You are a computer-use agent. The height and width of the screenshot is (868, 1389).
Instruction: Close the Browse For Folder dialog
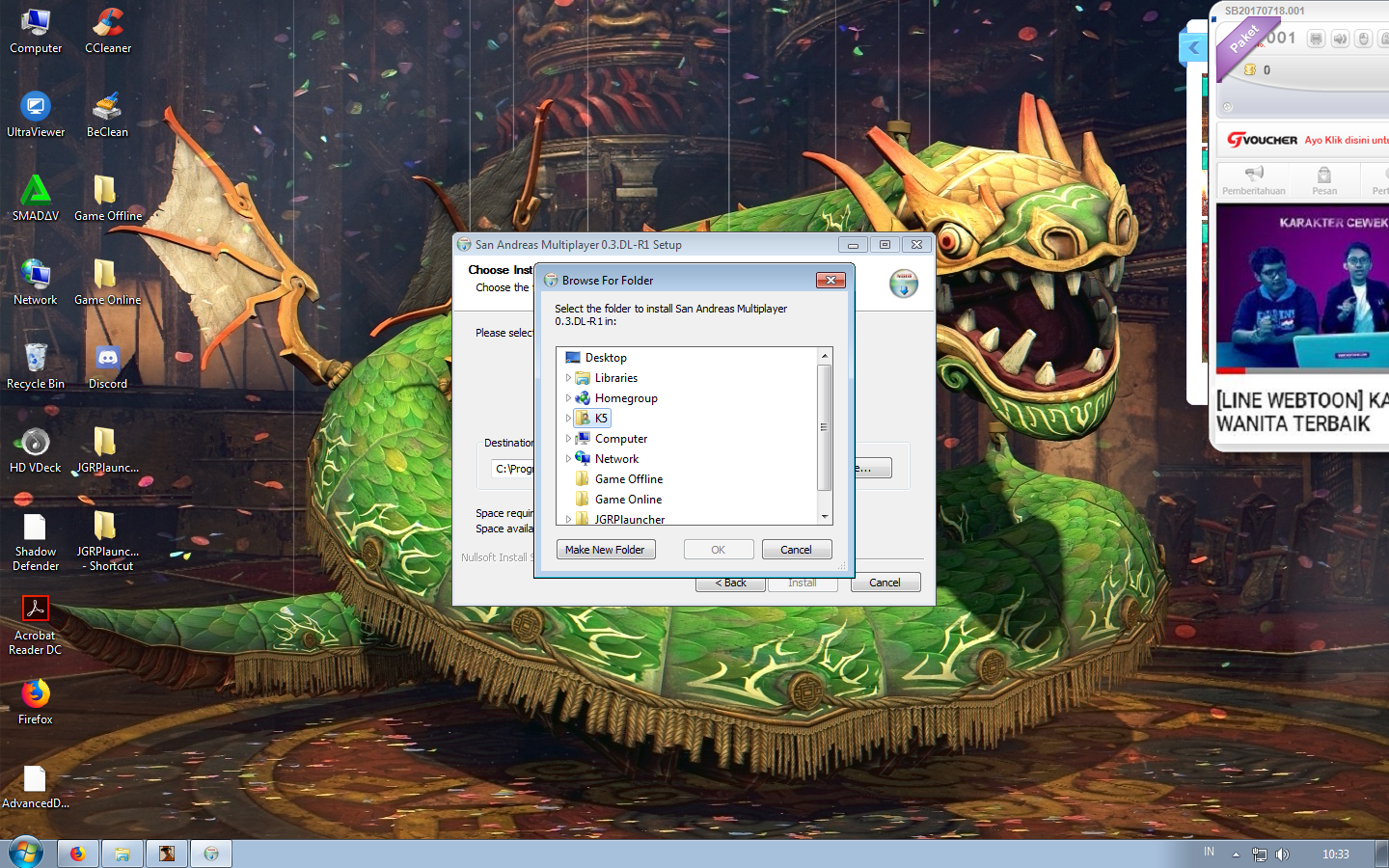831,280
